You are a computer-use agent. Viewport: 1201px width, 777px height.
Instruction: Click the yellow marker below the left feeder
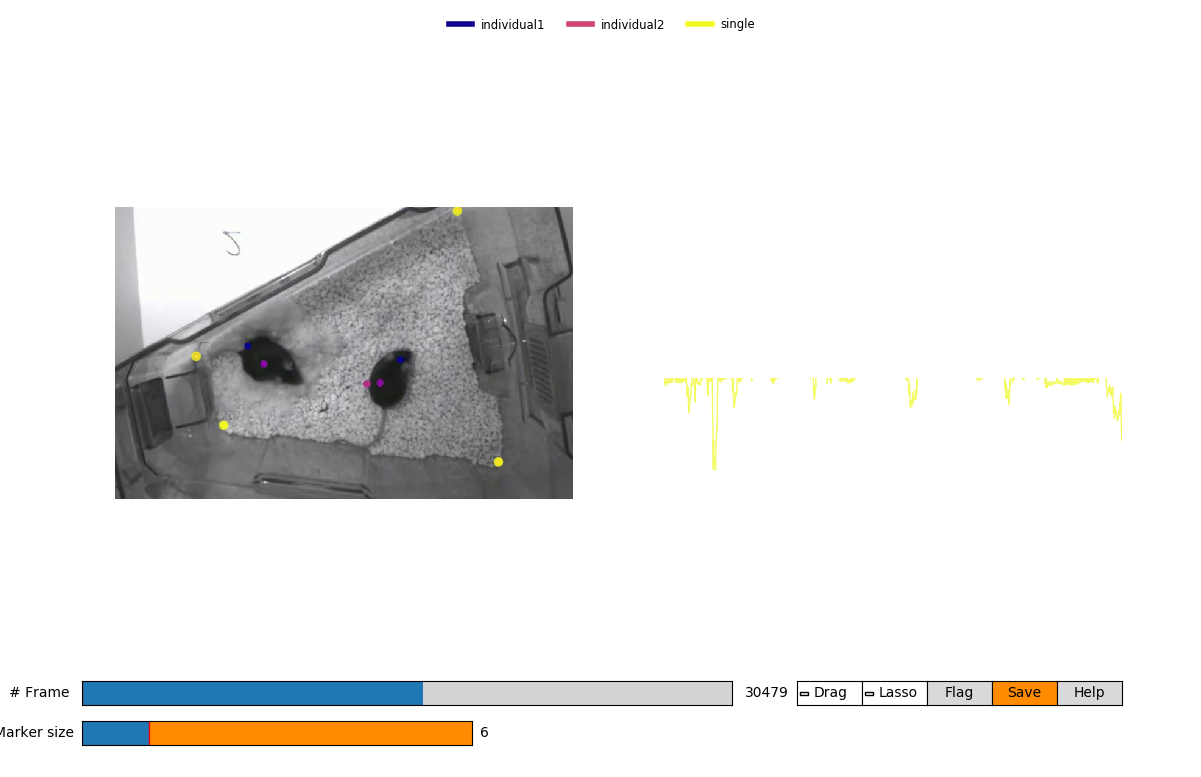click(x=224, y=425)
